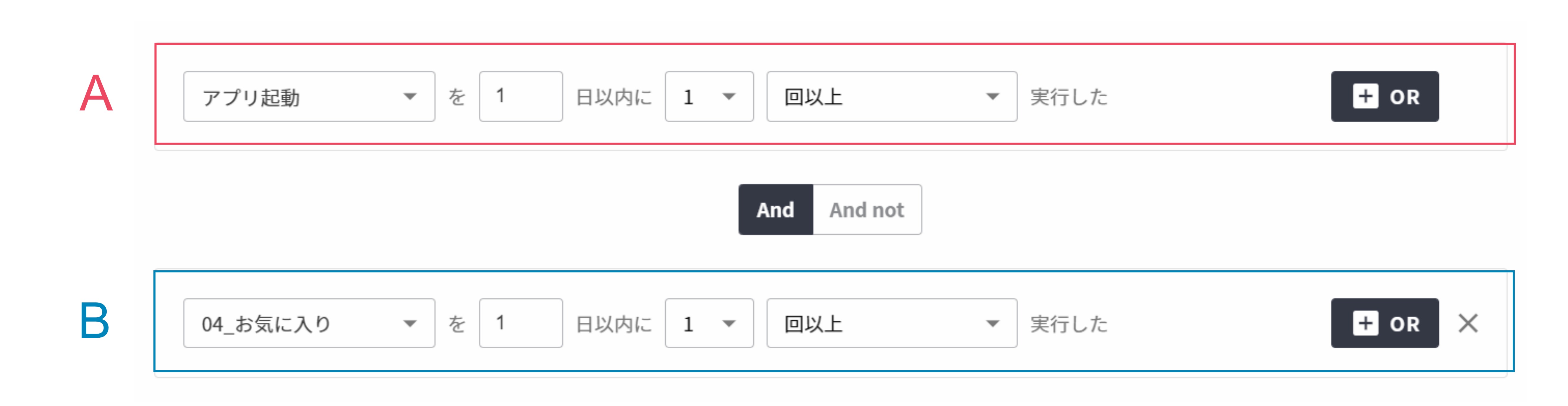Open row A's count dropdown showing 1
This screenshot has height=406, width=1568.
(x=709, y=96)
